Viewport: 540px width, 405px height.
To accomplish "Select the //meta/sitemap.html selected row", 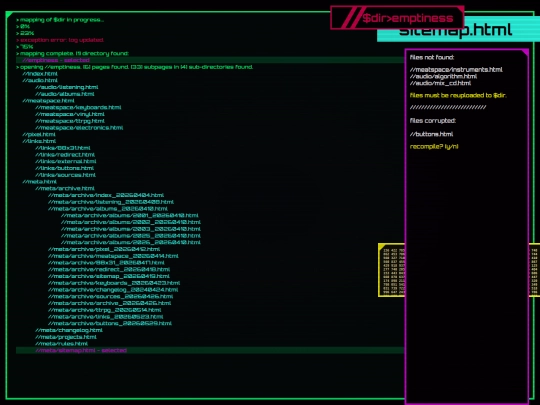I will [210, 350].
